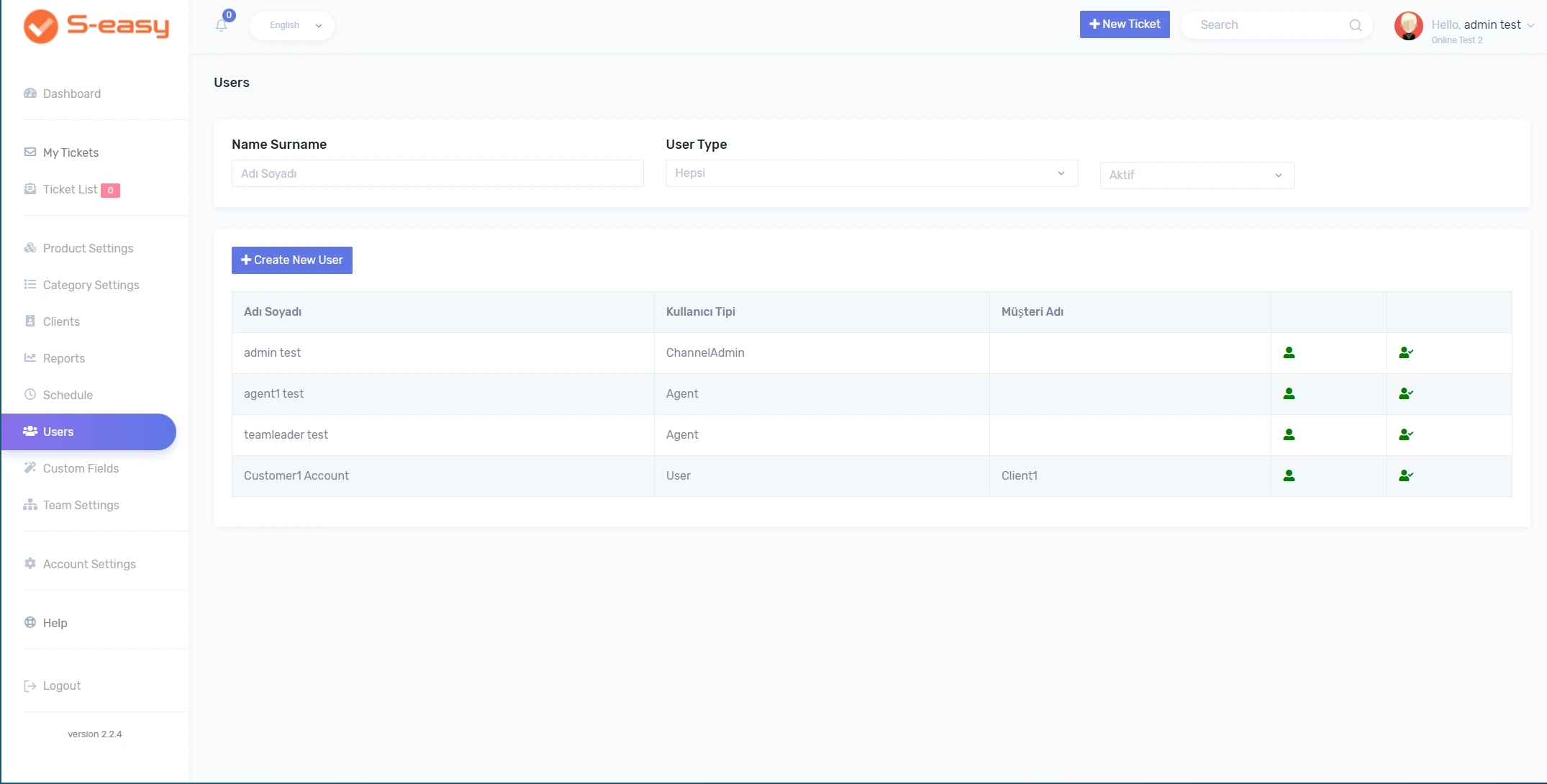Click the Team Settings hierarchy icon
This screenshot has width=1547, height=784.
[x=30, y=505]
